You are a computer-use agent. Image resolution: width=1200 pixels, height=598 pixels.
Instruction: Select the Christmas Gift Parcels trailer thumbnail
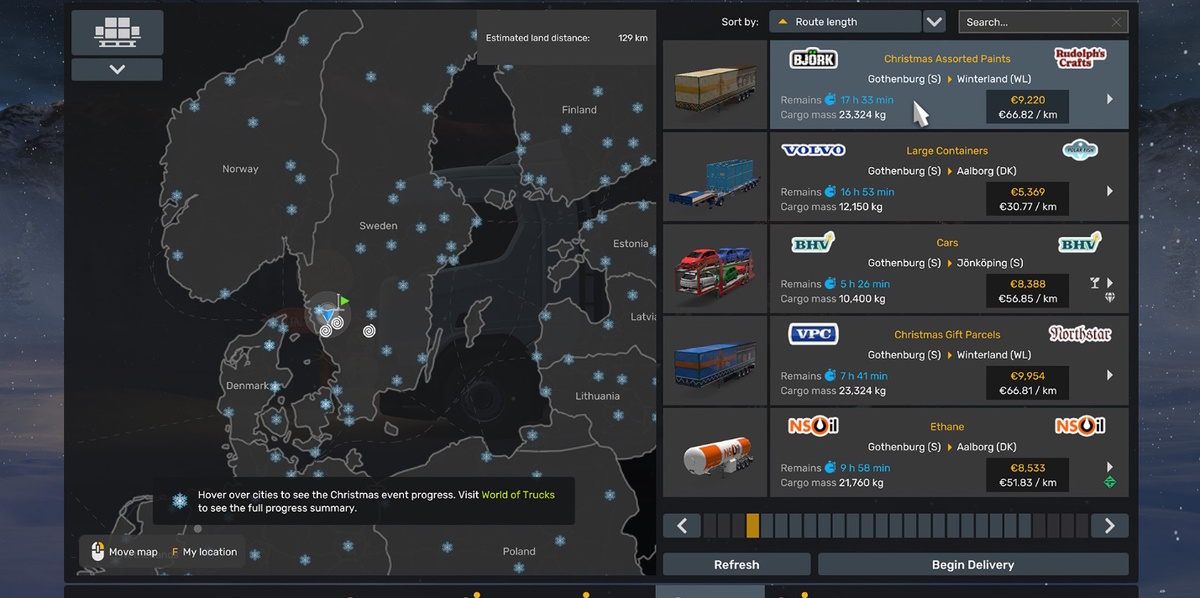pos(715,361)
